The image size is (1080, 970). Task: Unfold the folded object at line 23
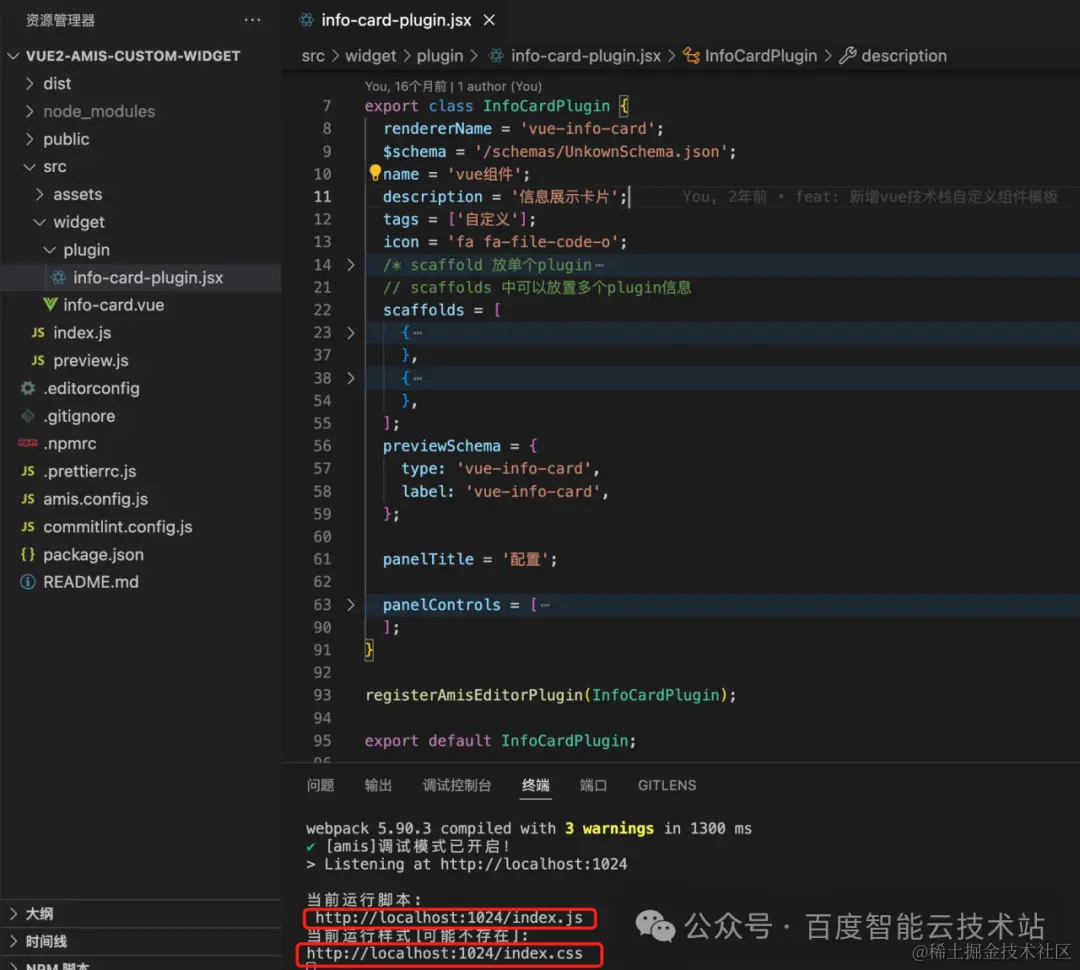[351, 333]
